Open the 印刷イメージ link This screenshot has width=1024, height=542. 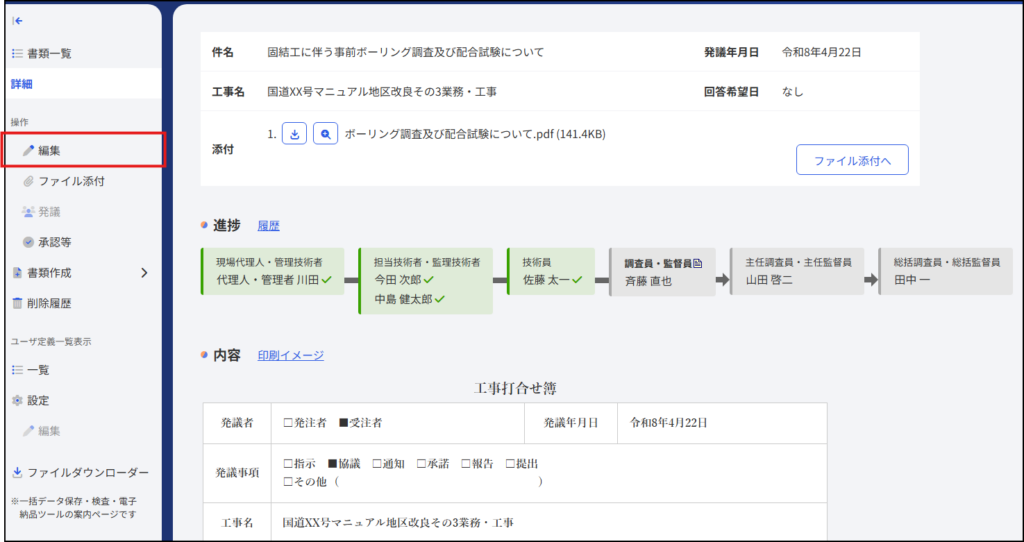291,356
